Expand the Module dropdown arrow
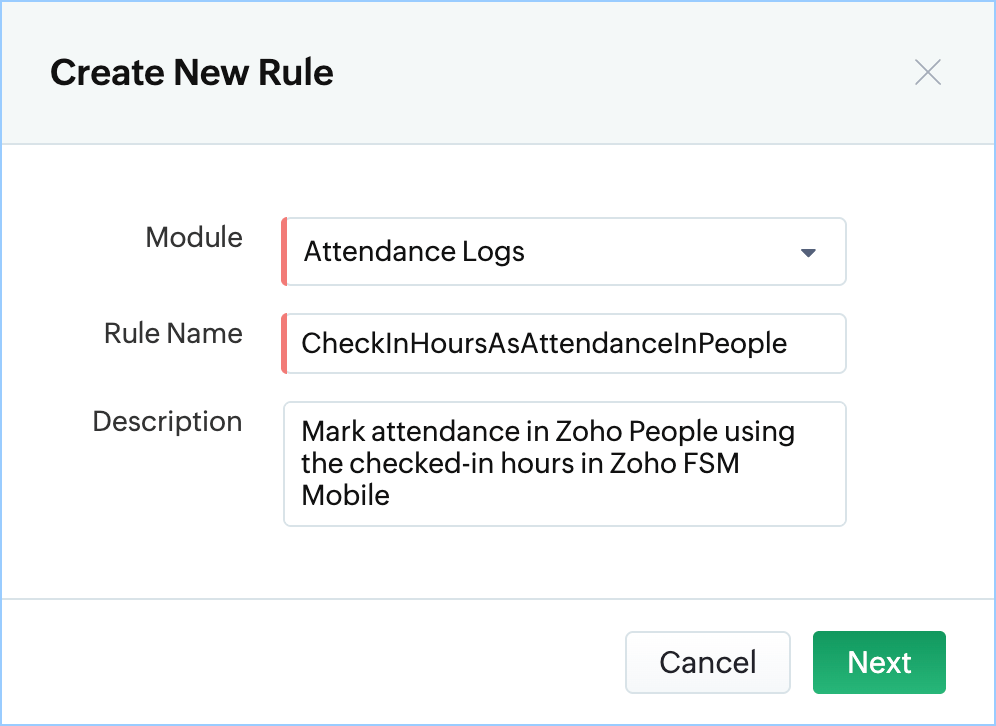 (x=808, y=253)
